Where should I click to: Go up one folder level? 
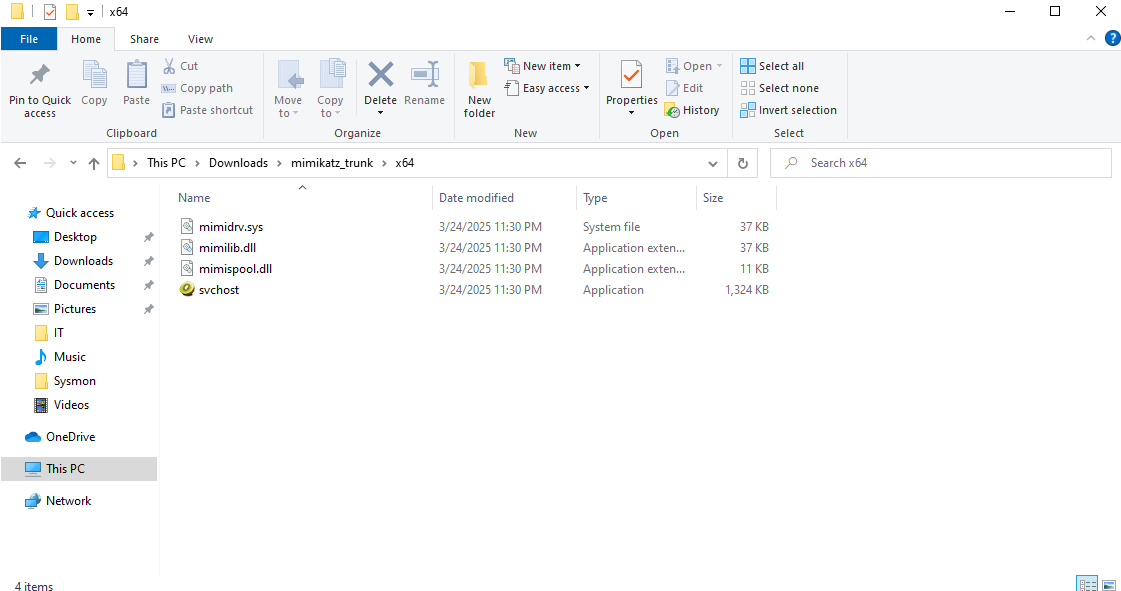point(94,163)
